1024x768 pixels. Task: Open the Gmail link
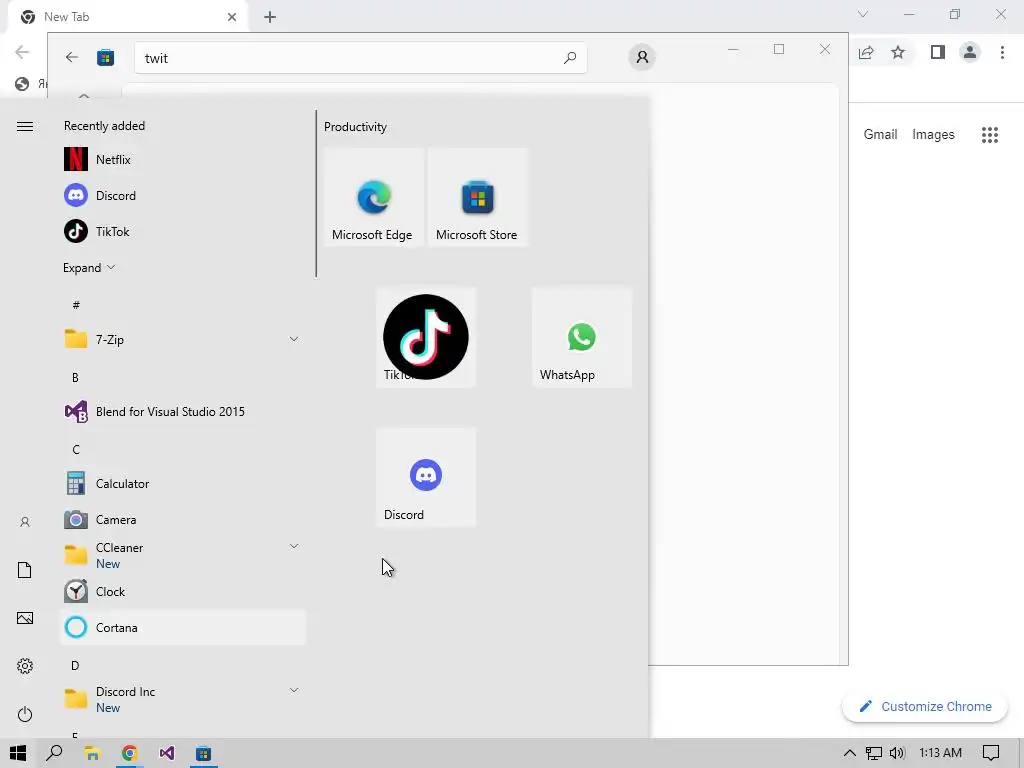pyautogui.click(x=880, y=135)
